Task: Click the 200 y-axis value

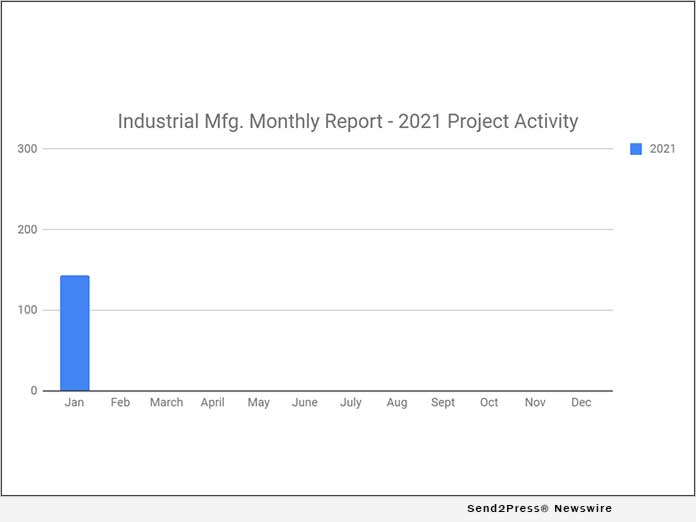Action: click(x=27, y=230)
